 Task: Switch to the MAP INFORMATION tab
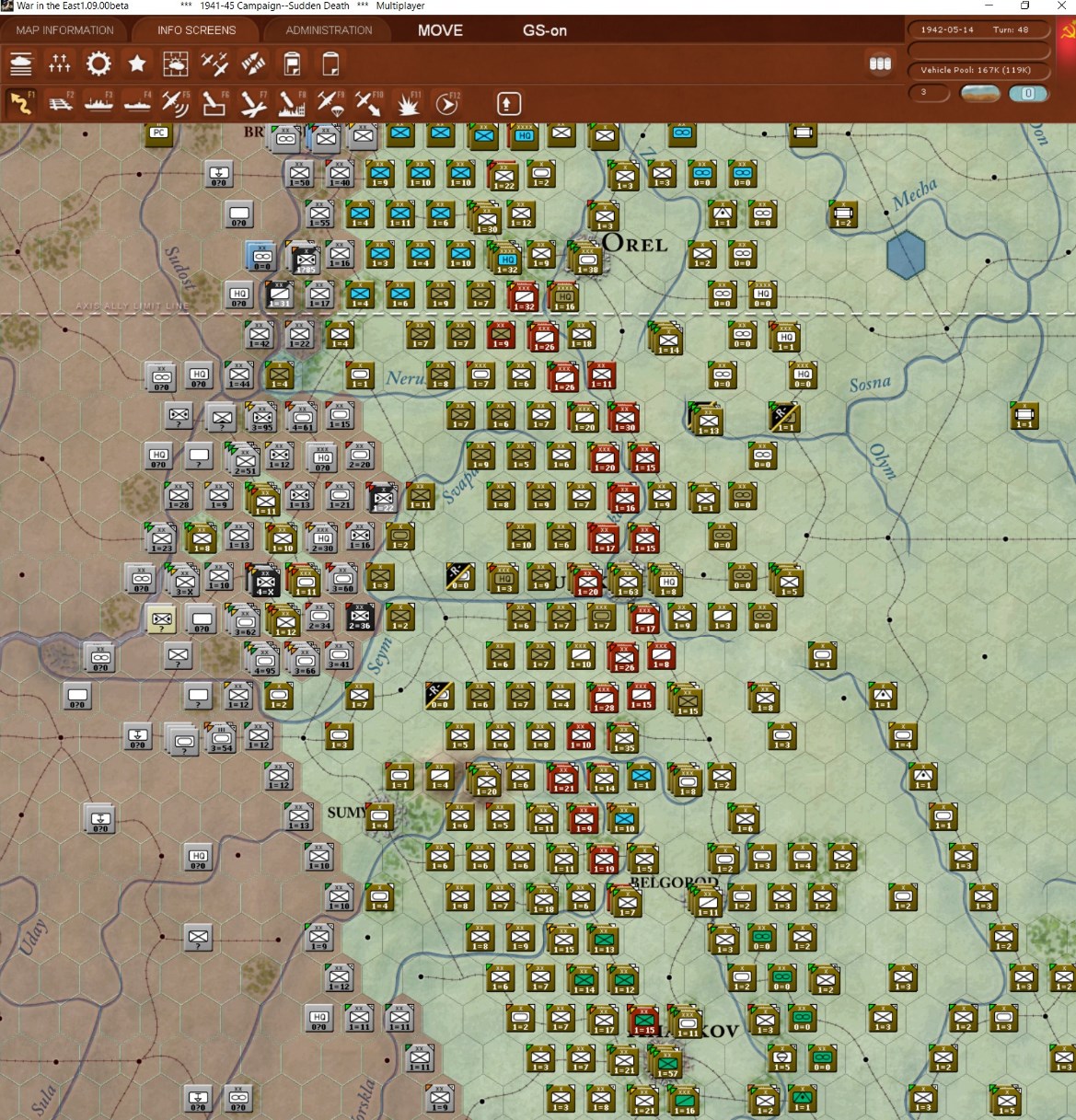pos(64,30)
